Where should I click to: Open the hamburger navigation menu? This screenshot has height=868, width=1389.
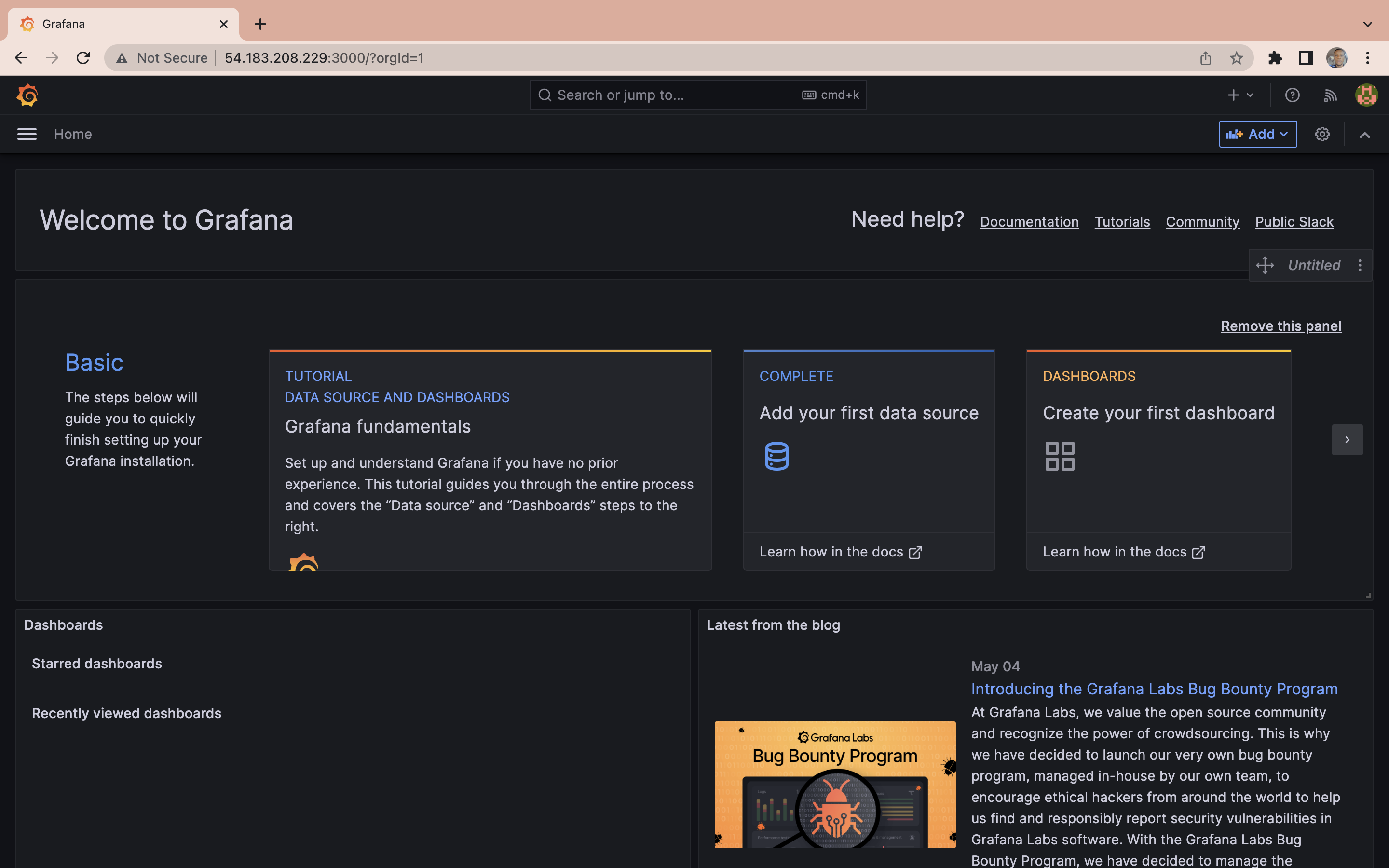[27, 134]
